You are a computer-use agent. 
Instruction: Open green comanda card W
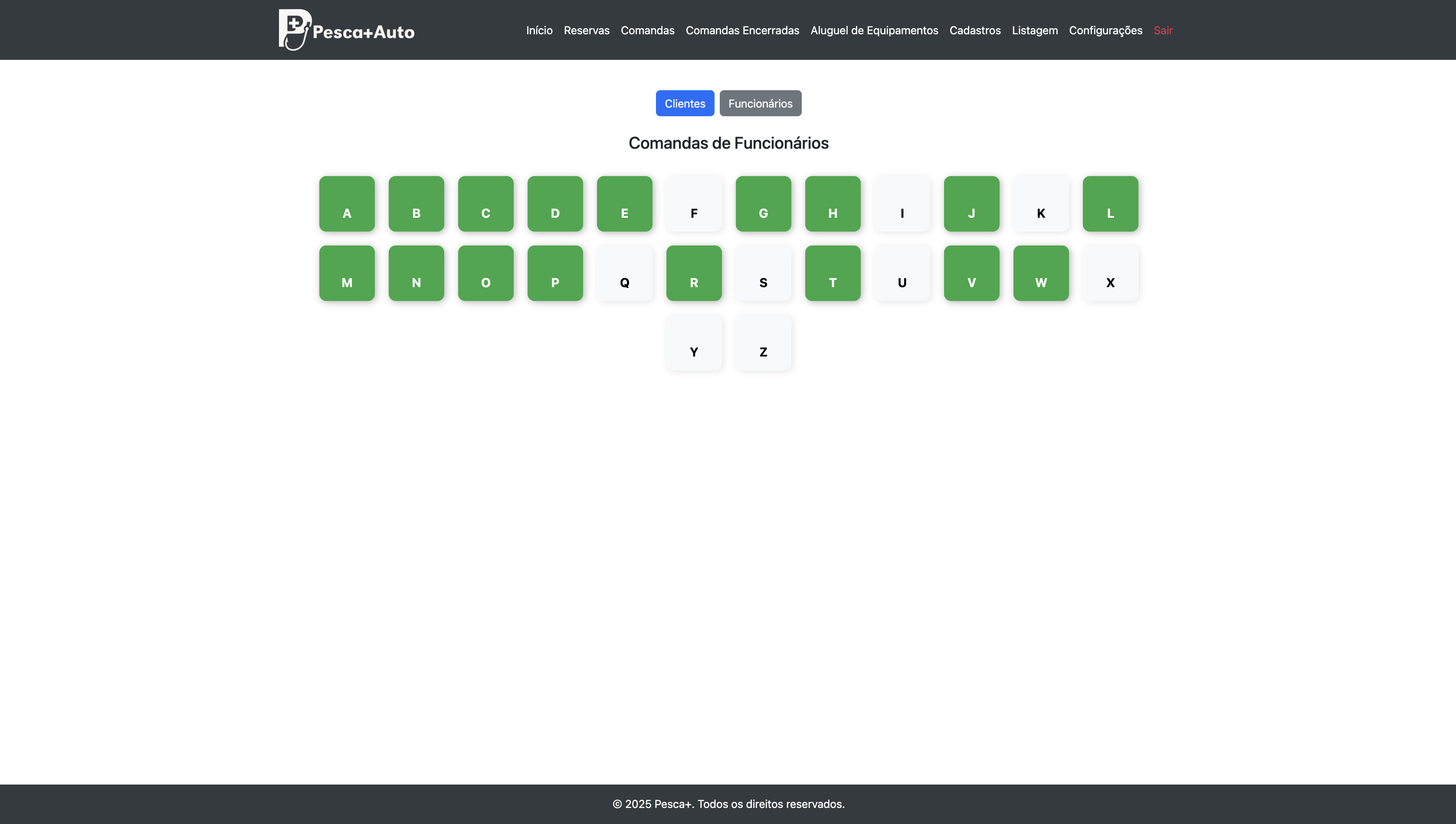point(1040,273)
